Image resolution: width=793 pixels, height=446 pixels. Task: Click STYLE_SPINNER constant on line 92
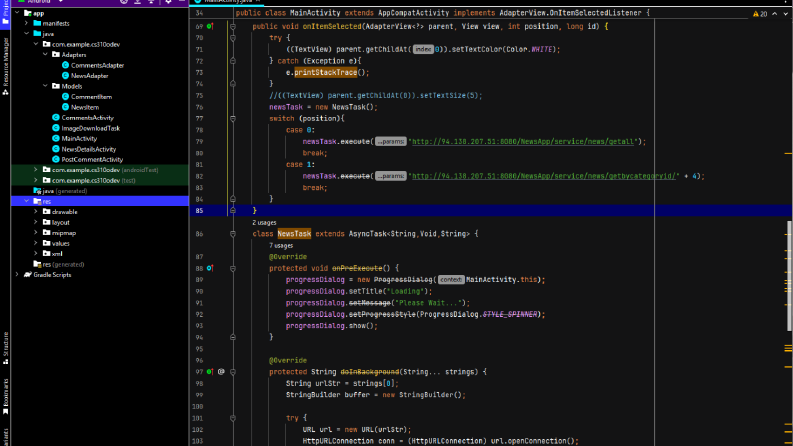coord(510,314)
